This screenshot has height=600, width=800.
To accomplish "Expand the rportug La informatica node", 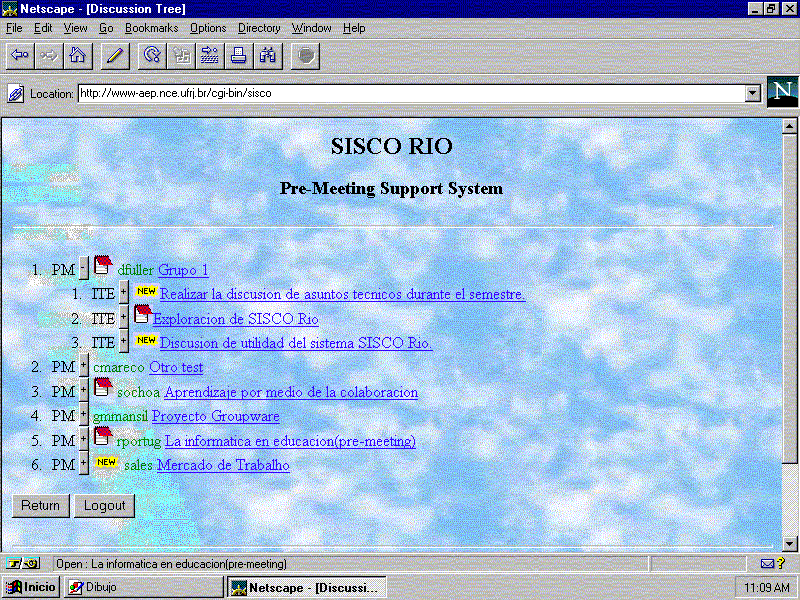I will tap(84, 439).
